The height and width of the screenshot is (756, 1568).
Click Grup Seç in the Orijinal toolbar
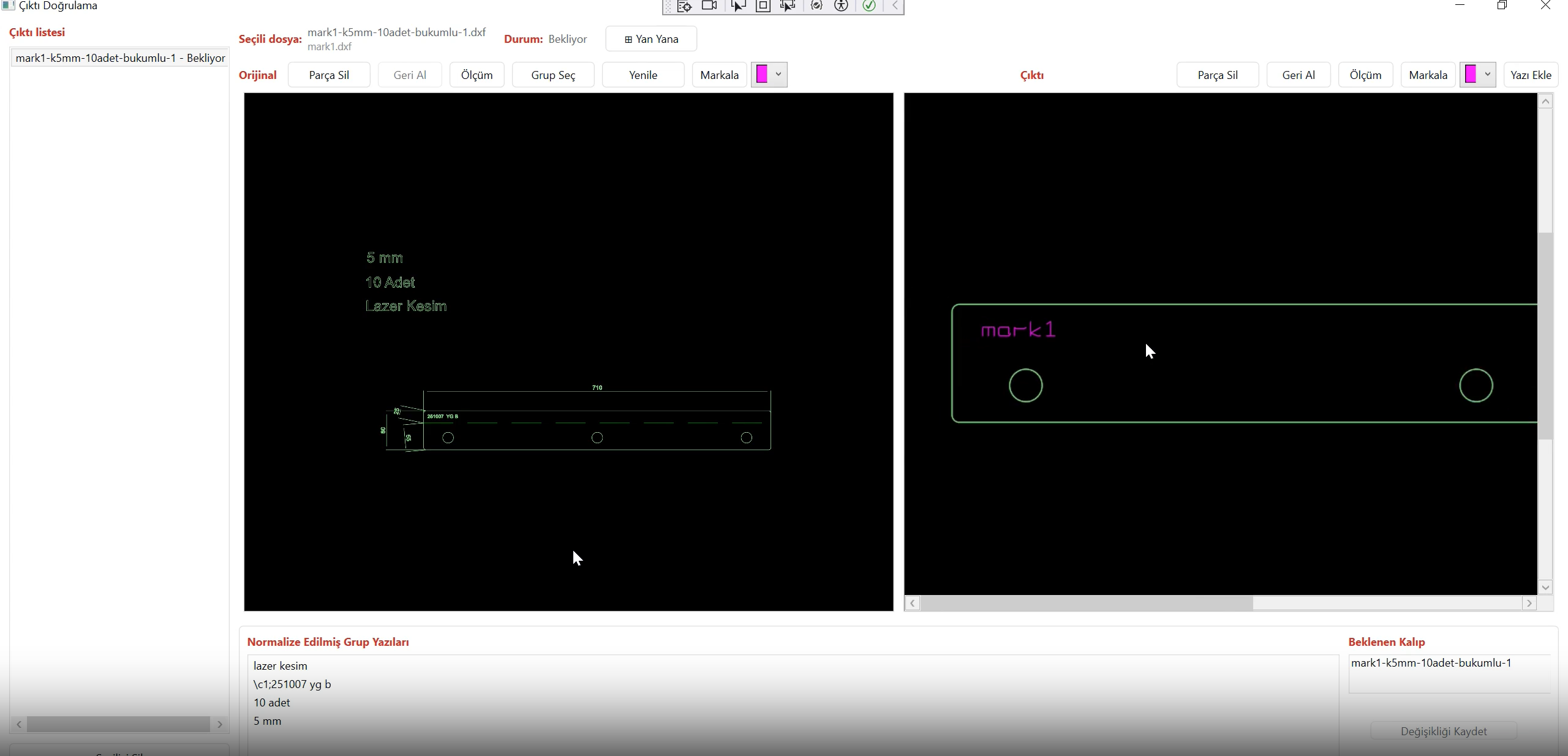pos(553,75)
